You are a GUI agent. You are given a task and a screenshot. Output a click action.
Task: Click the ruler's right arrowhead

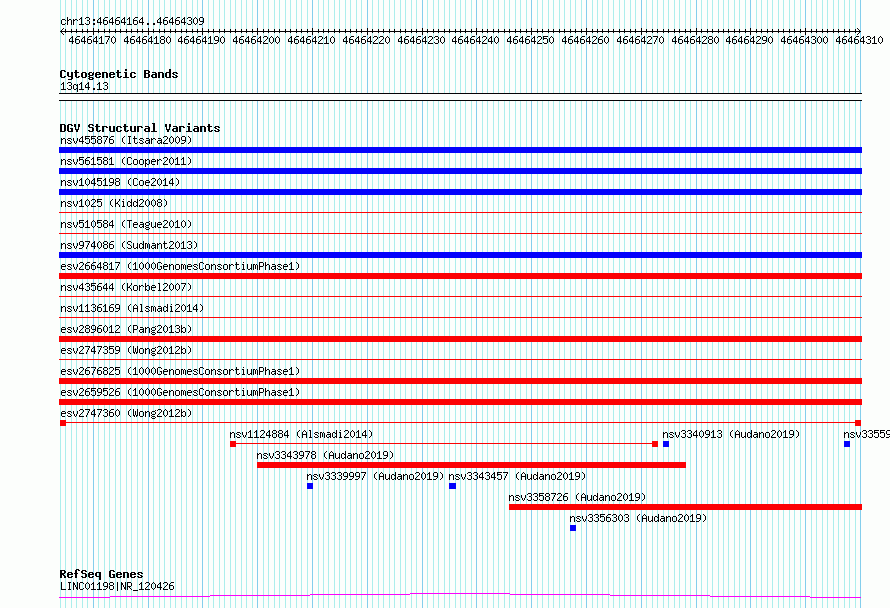coord(859,31)
